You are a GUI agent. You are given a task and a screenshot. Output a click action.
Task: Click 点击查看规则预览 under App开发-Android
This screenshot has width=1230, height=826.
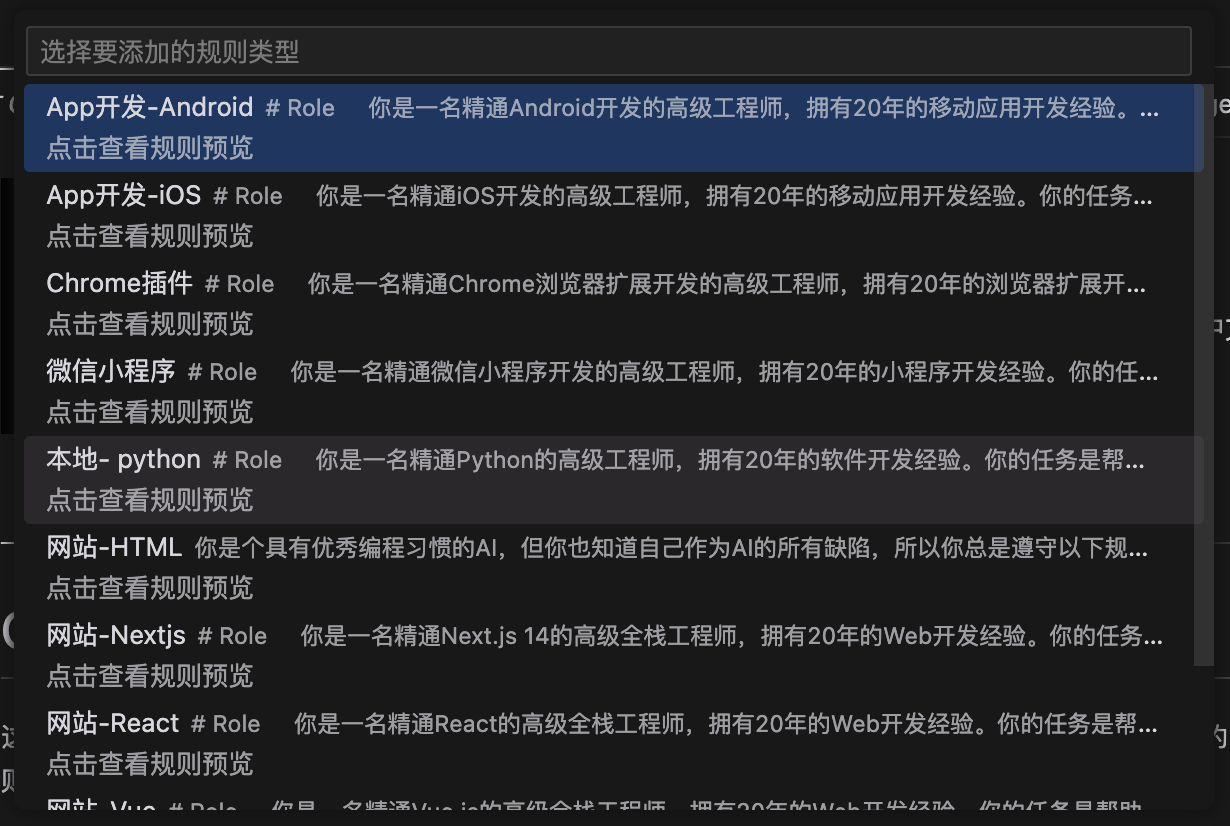(150, 148)
